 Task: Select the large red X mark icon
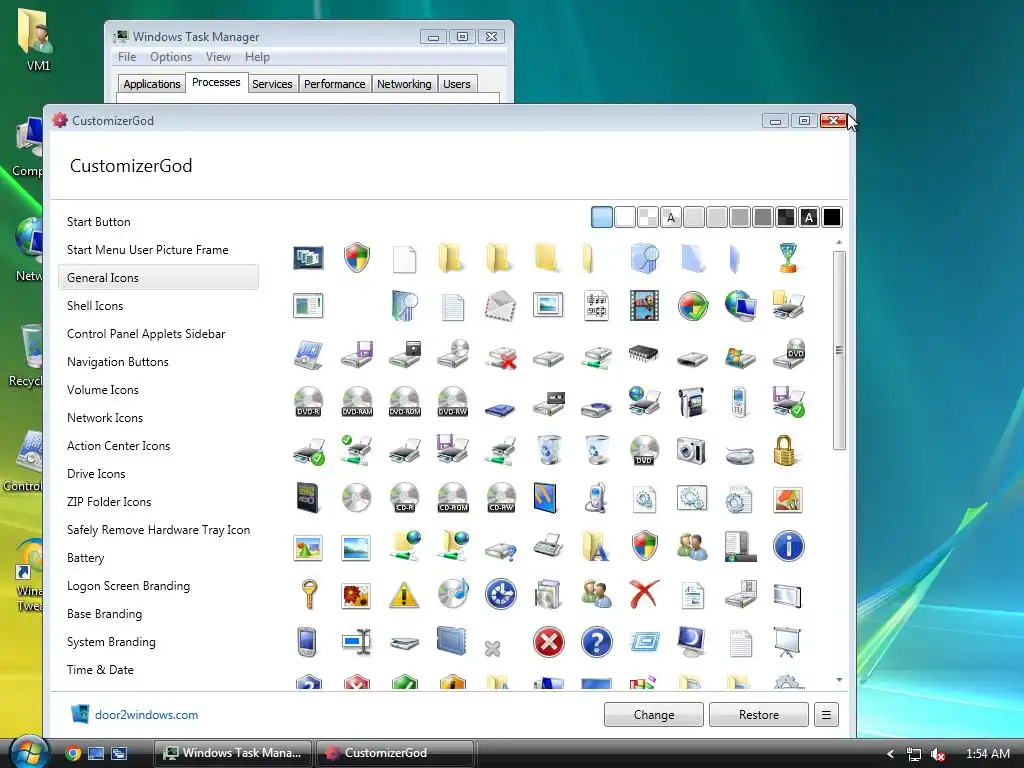pyautogui.click(x=644, y=594)
